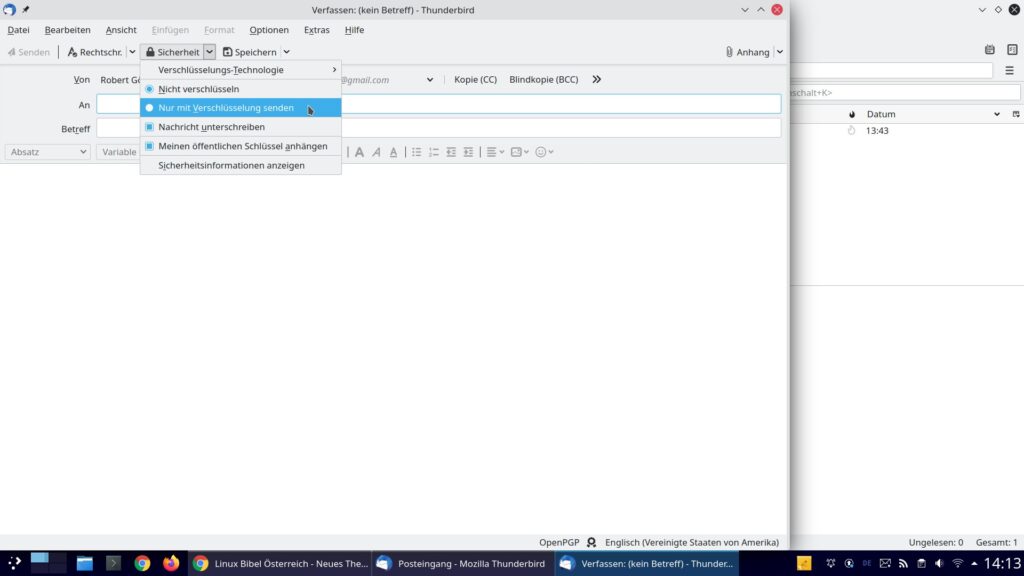Screen dimensions: 1024x576
Task: Open the Extras menu
Action: pyautogui.click(x=317, y=30)
